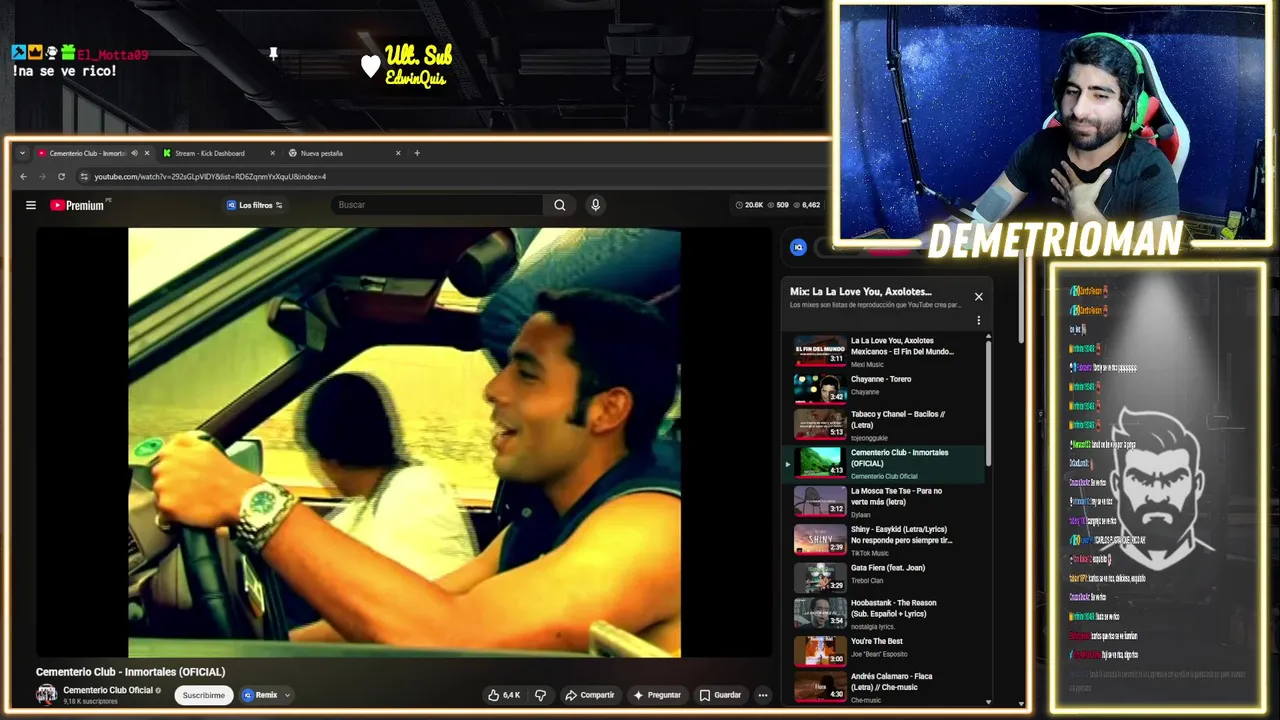Select Shiny - Easykid playlist item
1280x720 pixels.
[x=888, y=540]
